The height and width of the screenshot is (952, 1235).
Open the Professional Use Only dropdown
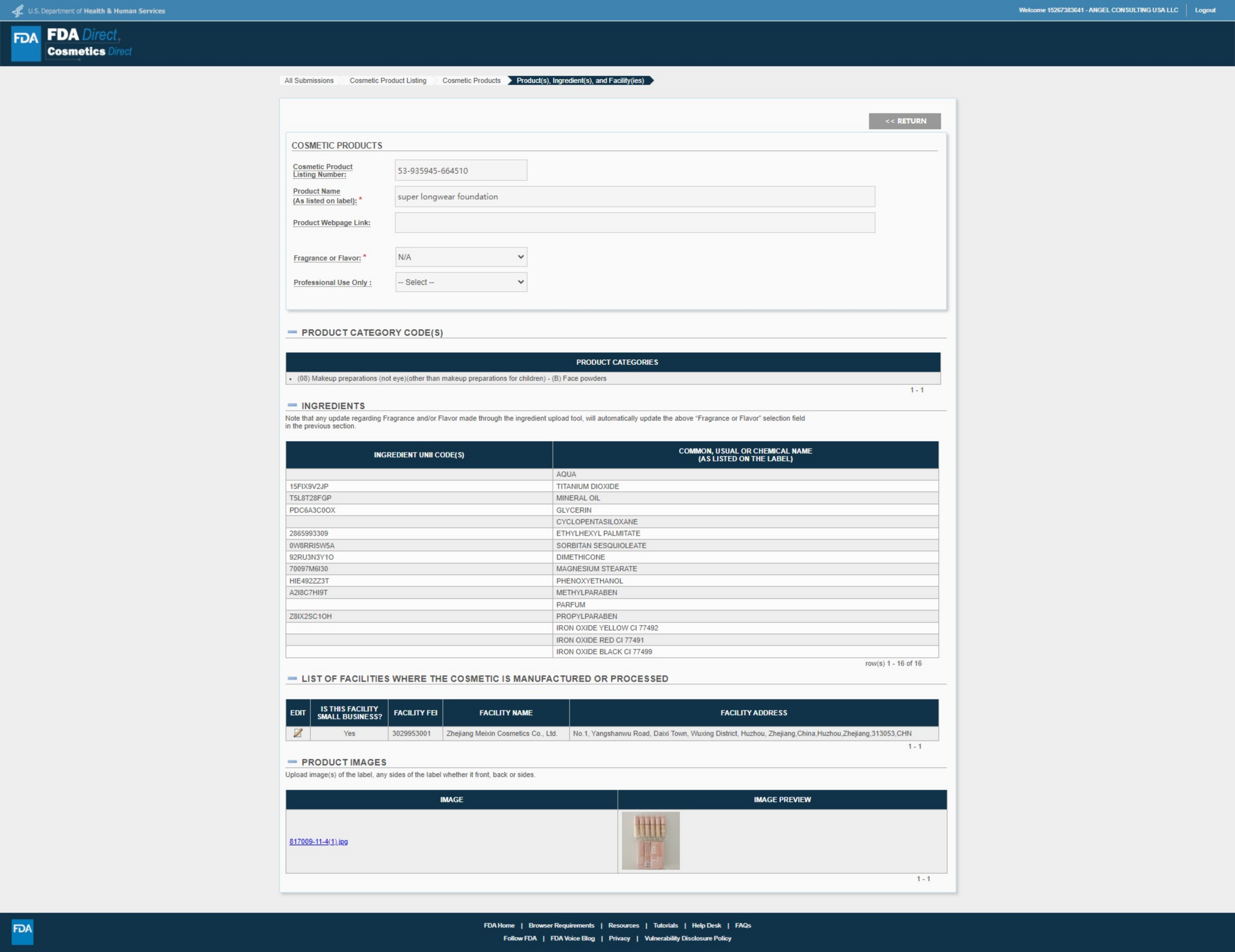click(x=461, y=282)
